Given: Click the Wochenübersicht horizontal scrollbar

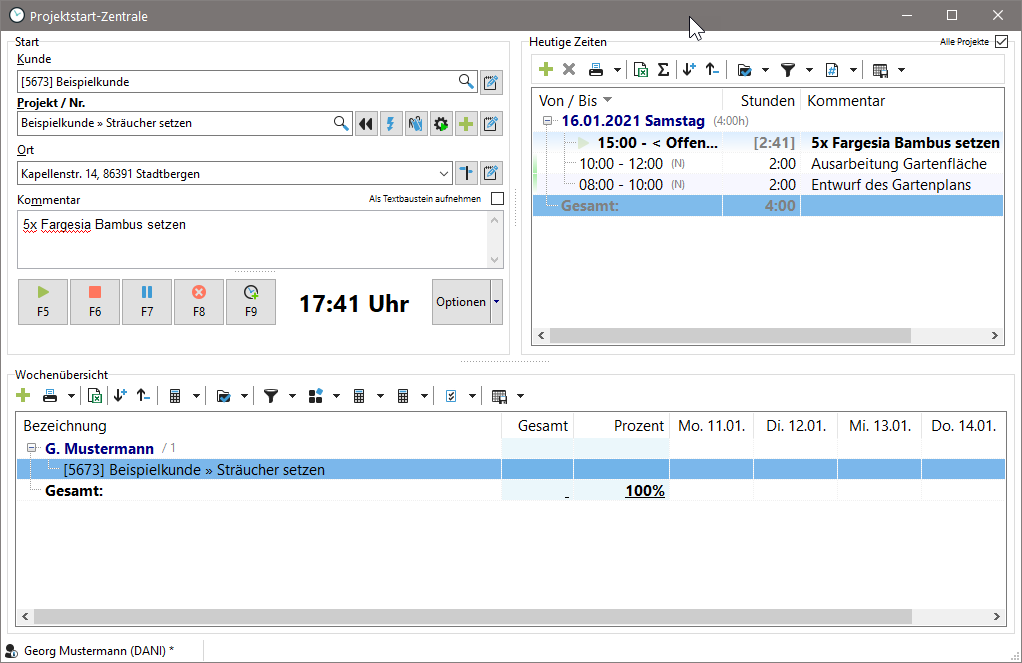Looking at the screenshot, I should (500, 617).
